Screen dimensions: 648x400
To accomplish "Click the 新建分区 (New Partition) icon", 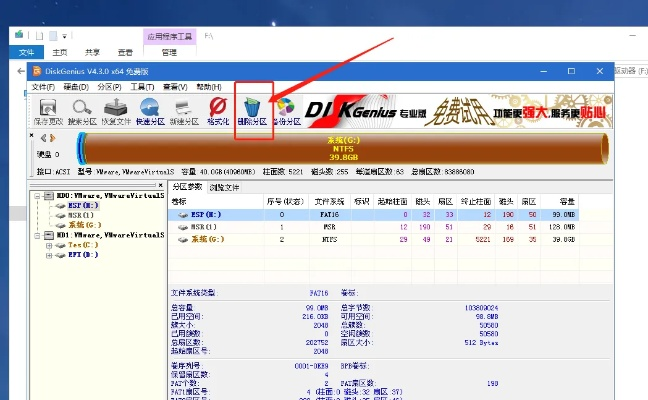I will pos(183,109).
